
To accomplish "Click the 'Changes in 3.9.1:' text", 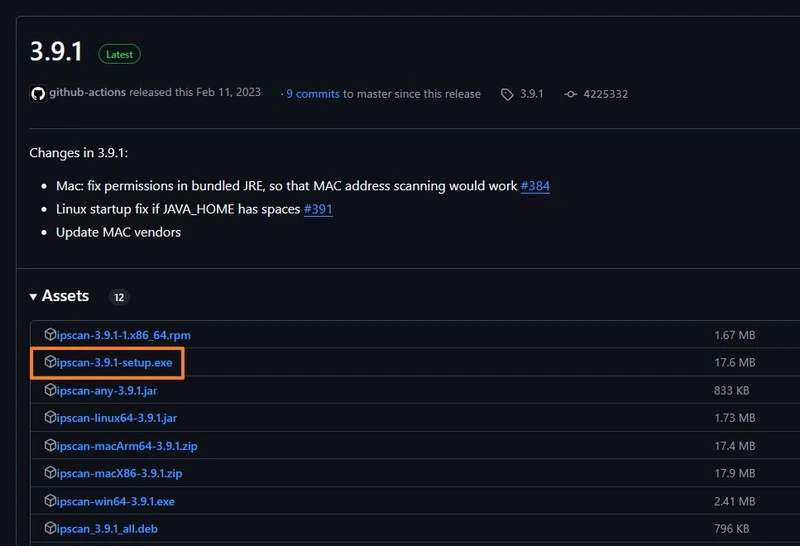I will pos(79,153).
